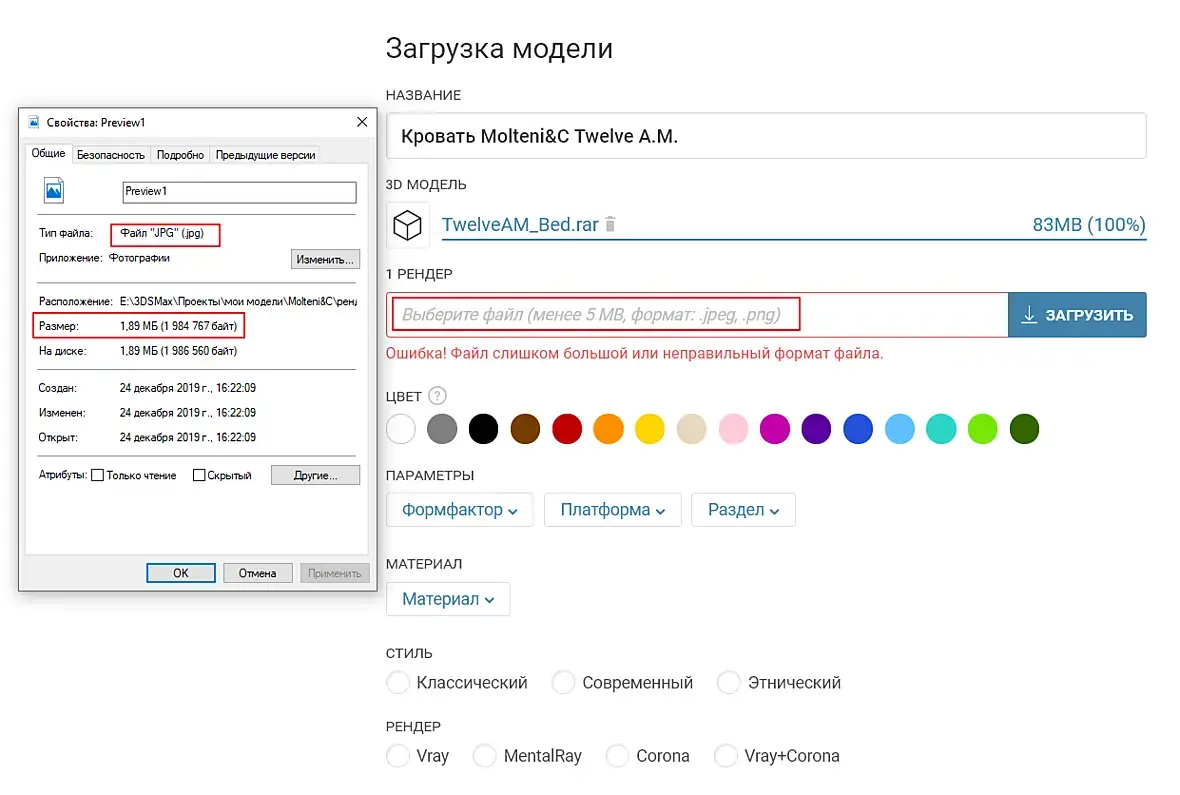Screen dimensions: 1180x795
Task: Choose the orange color swatch
Action: 609,429
